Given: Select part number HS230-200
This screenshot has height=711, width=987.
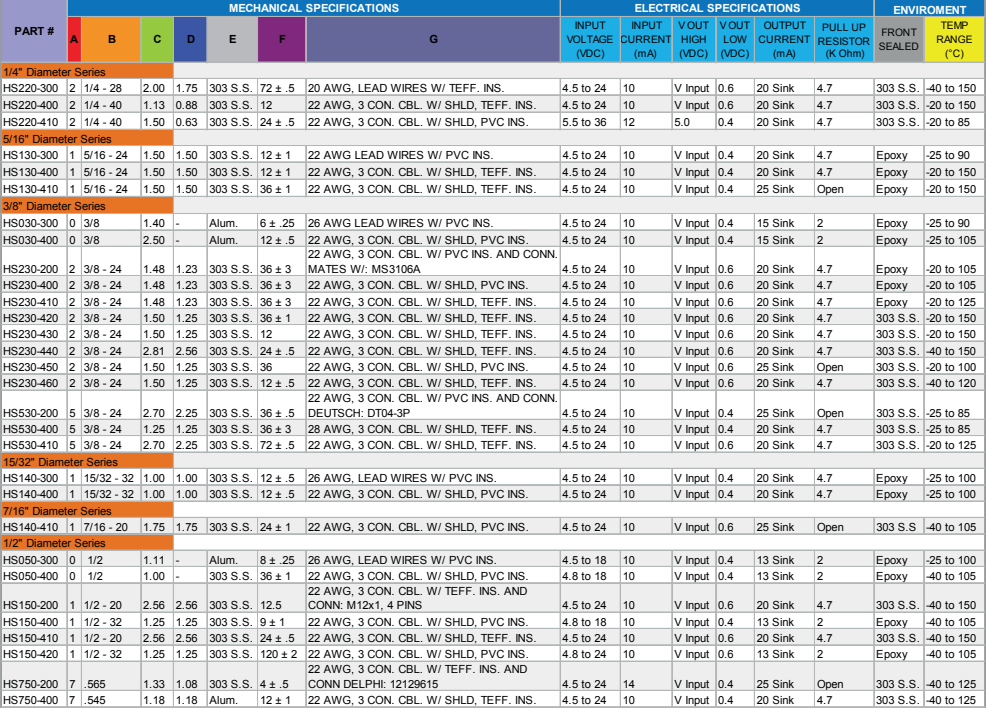Looking at the screenshot, I should [x=31, y=269].
